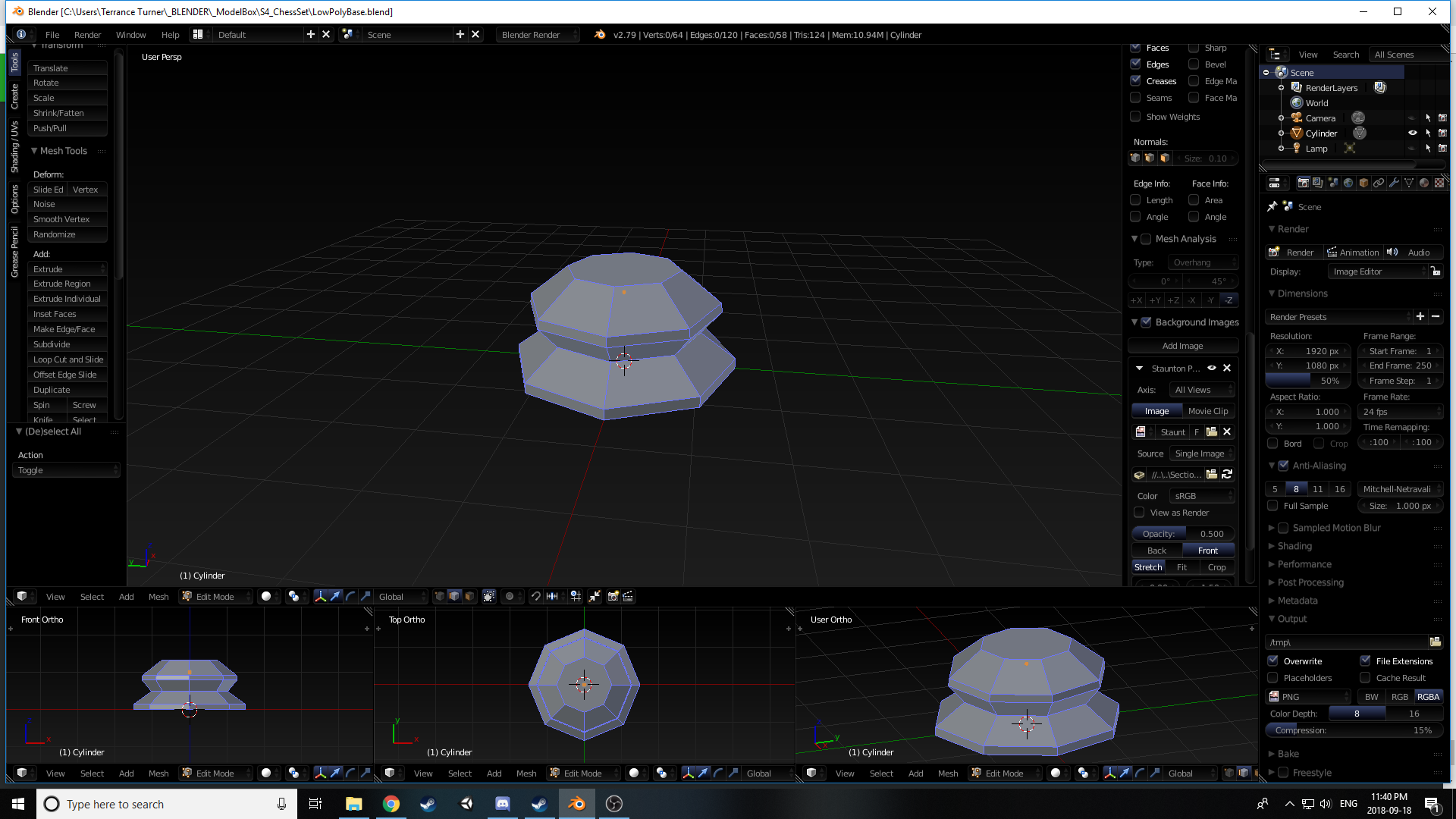
Task: Open Render Layers properties tab
Action: tap(1318, 183)
